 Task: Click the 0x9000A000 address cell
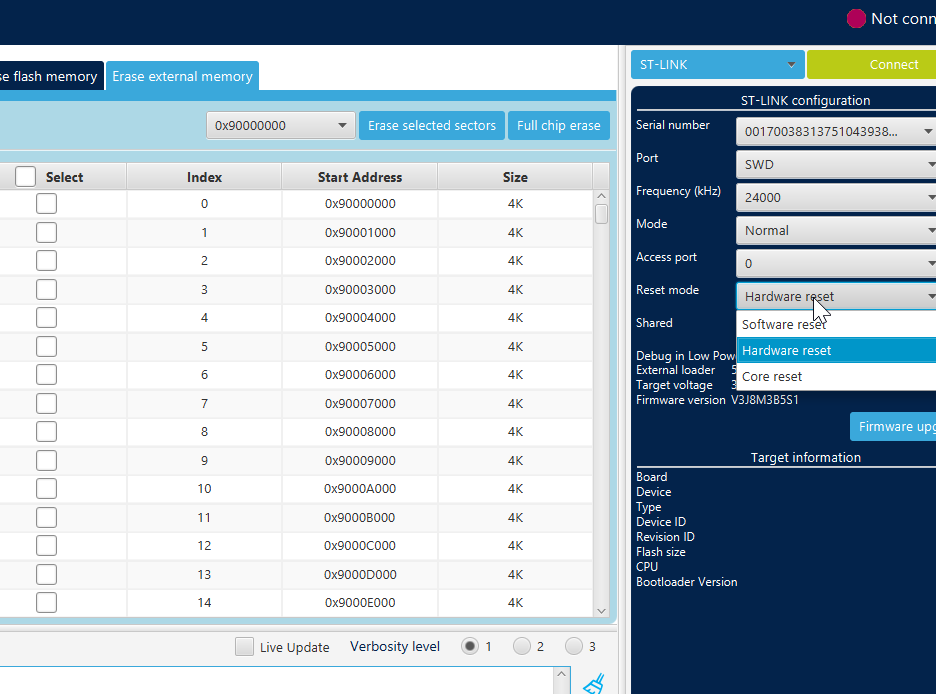(360, 489)
